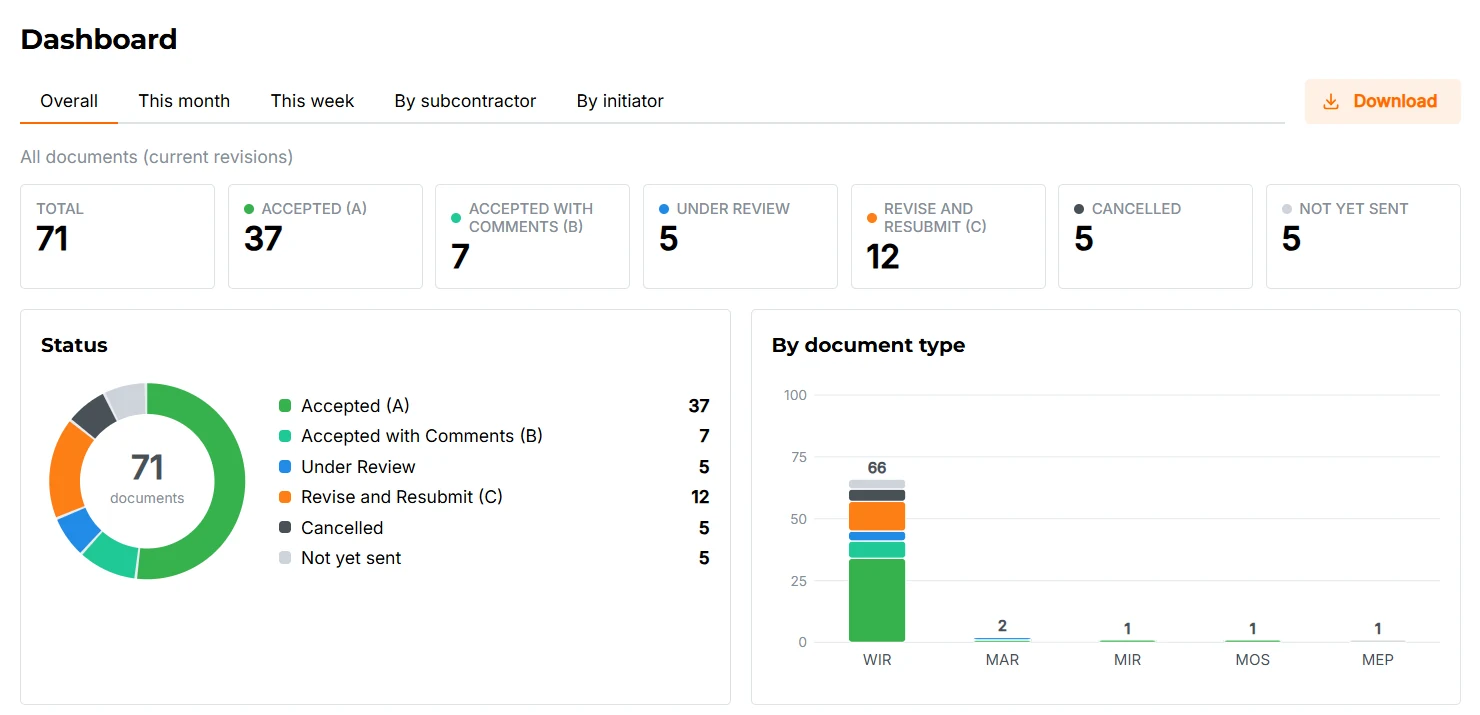Open the Overall tab
Screen dimensions: 1480x715
point(69,101)
